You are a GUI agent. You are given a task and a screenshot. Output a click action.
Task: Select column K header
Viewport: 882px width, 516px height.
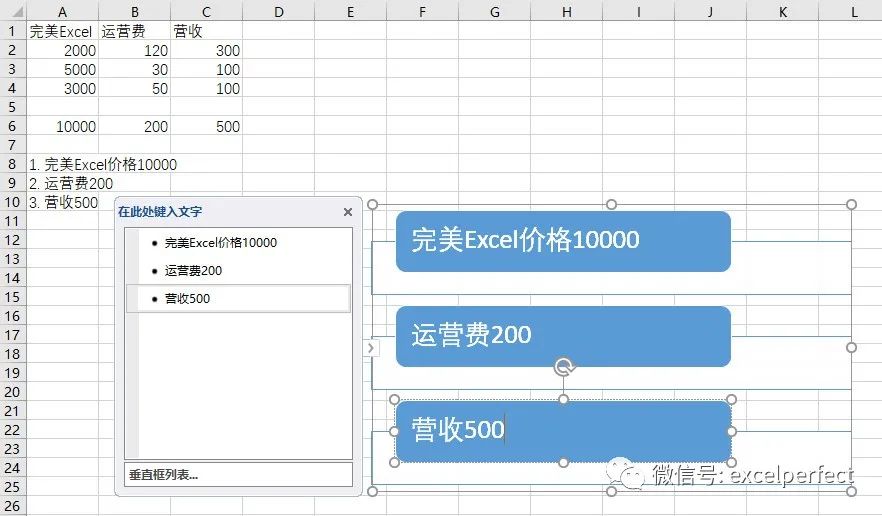coord(782,11)
